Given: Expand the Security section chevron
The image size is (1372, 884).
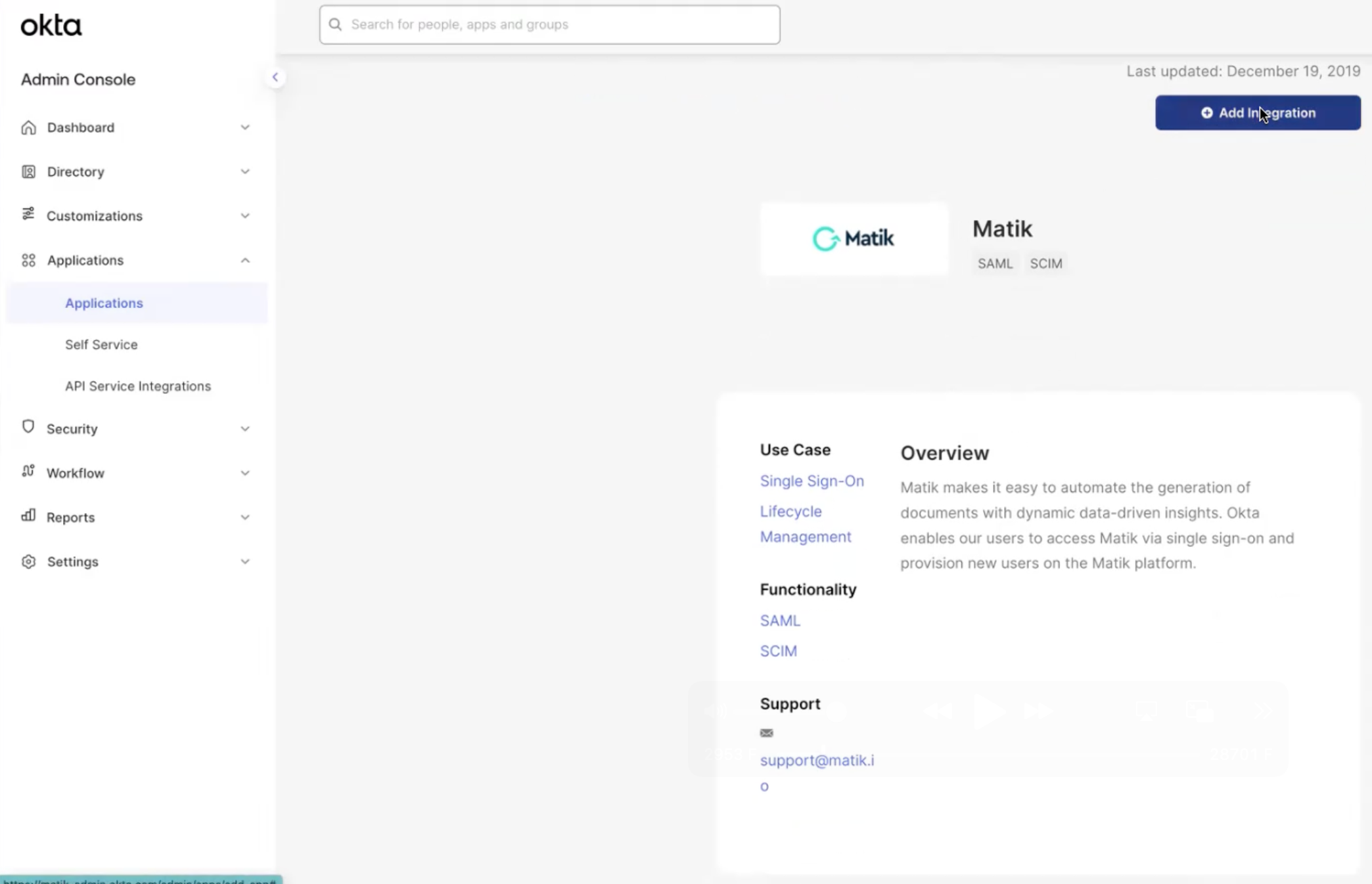Looking at the screenshot, I should coord(245,429).
